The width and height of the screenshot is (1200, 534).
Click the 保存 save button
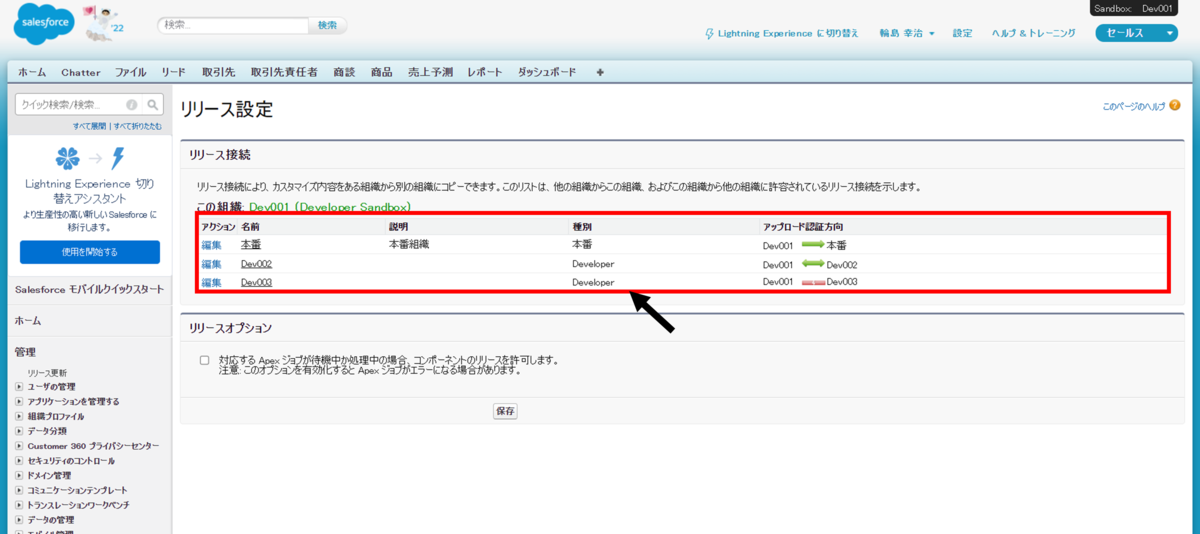point(505,411)
